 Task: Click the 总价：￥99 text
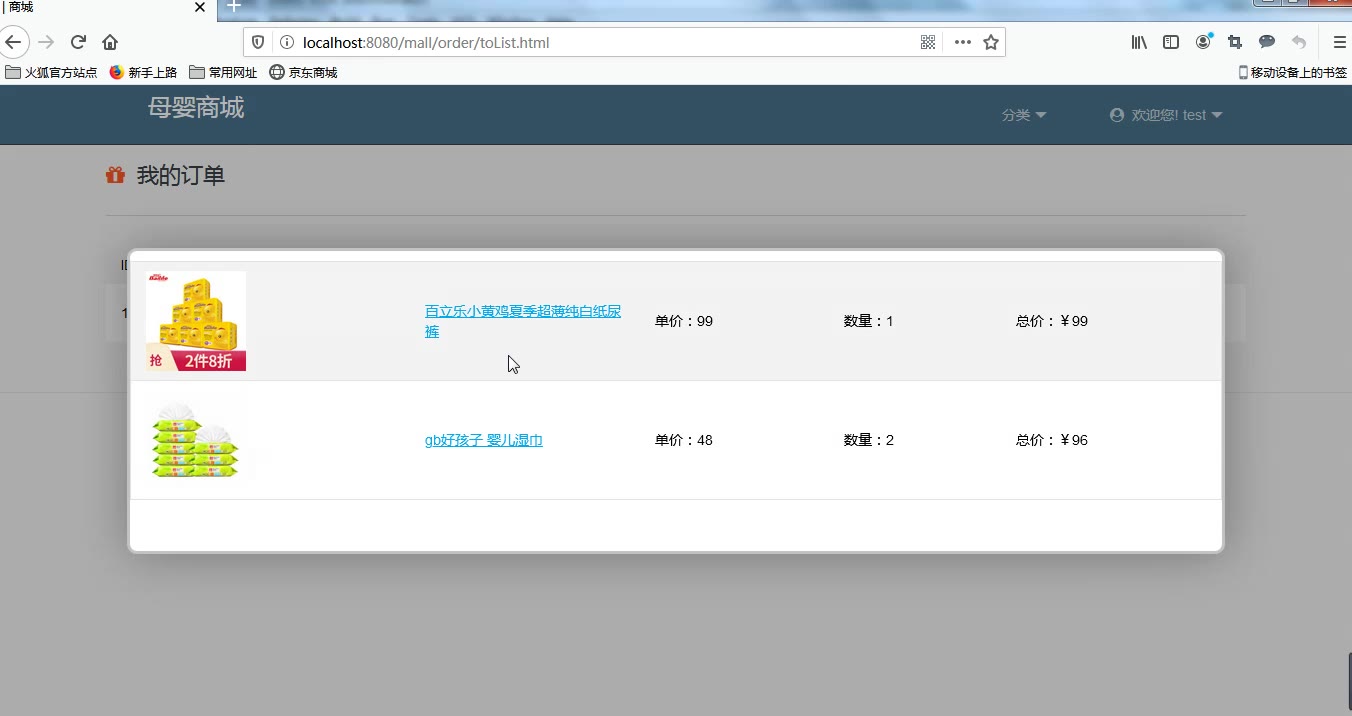tap(1052, 321)
